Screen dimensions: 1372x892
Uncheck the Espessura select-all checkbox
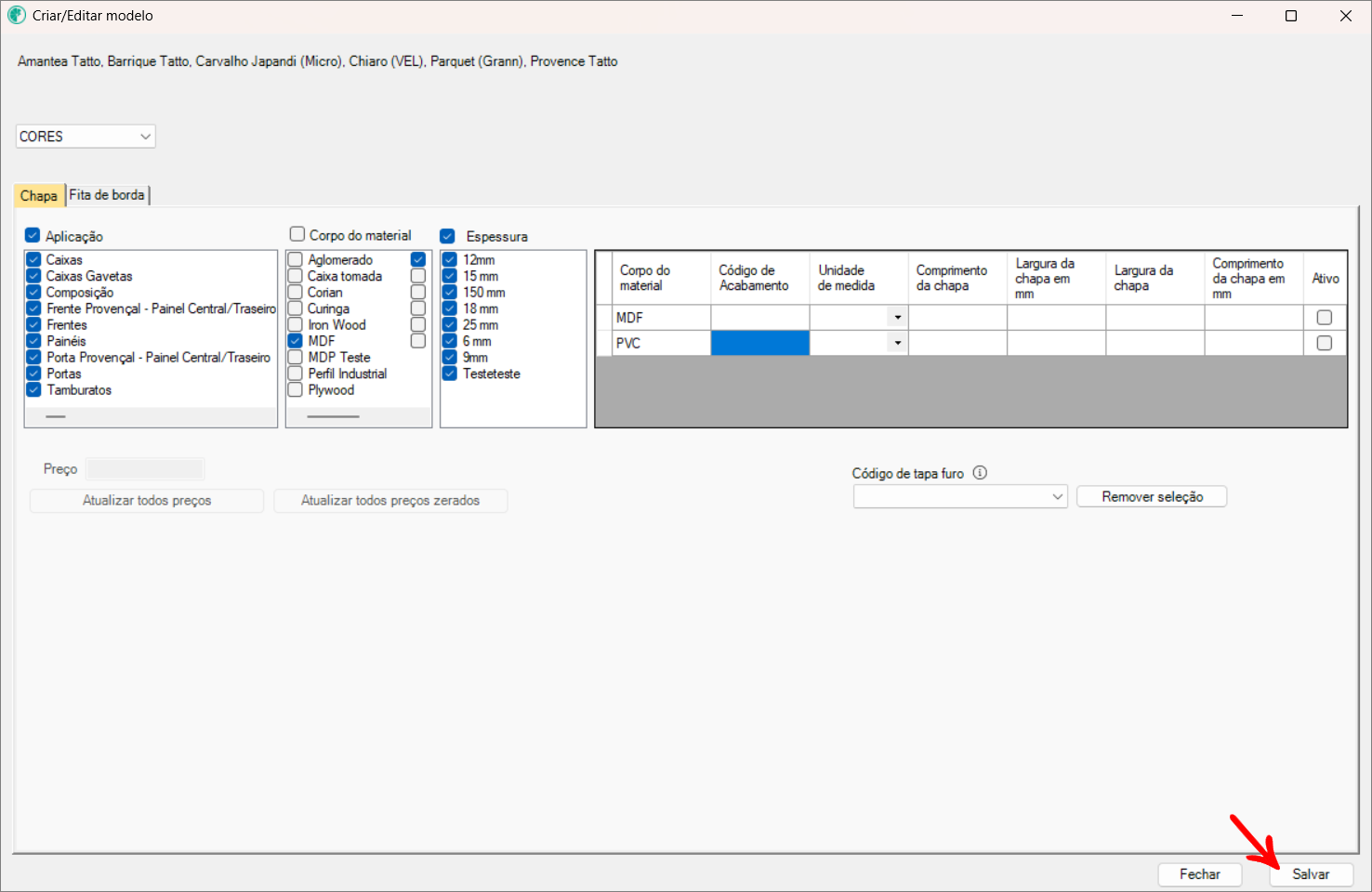447,236
